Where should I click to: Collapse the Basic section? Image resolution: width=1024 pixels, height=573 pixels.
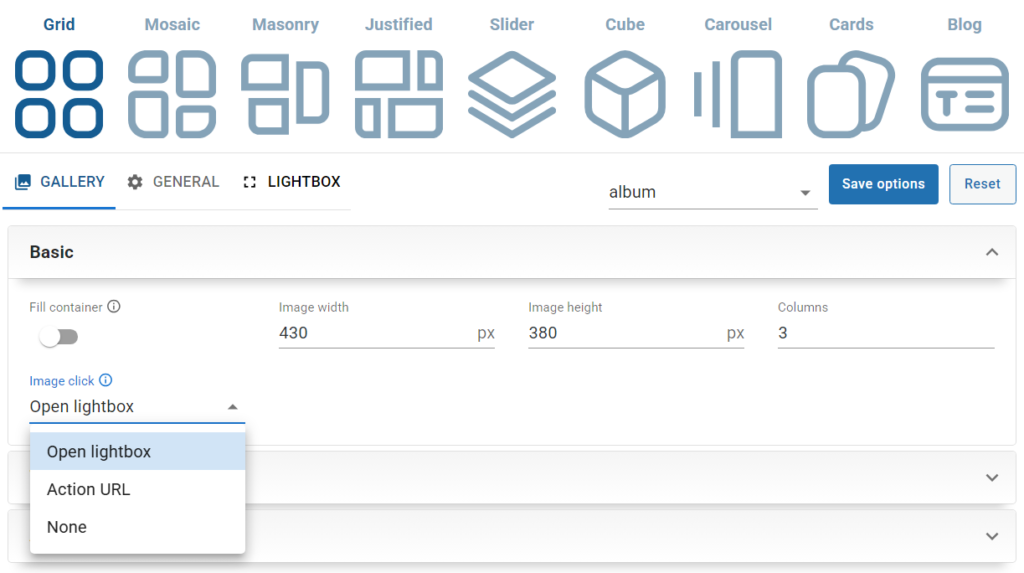click(x=991, y=252)
